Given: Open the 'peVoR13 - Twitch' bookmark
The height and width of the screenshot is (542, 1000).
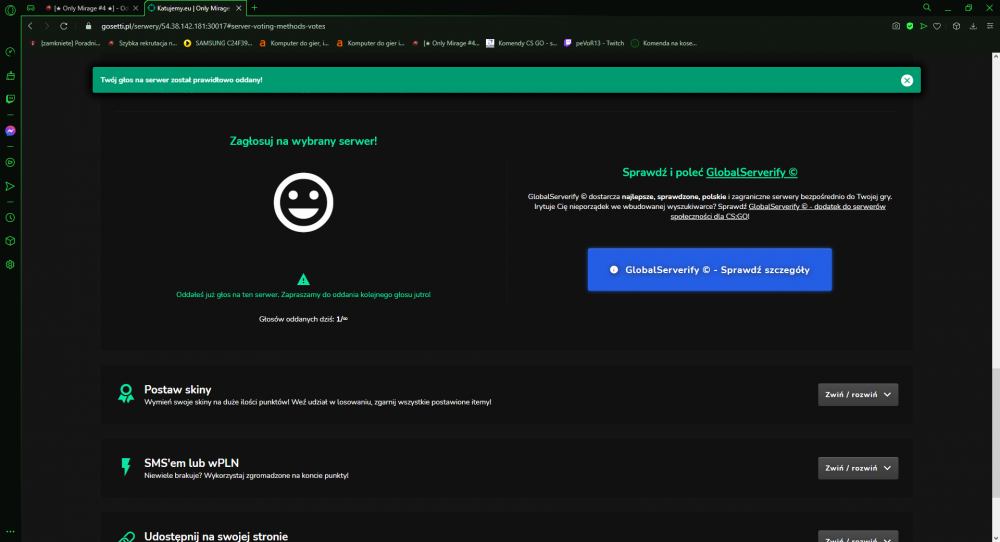Looking at the screenshot, I should coord(594,43).
